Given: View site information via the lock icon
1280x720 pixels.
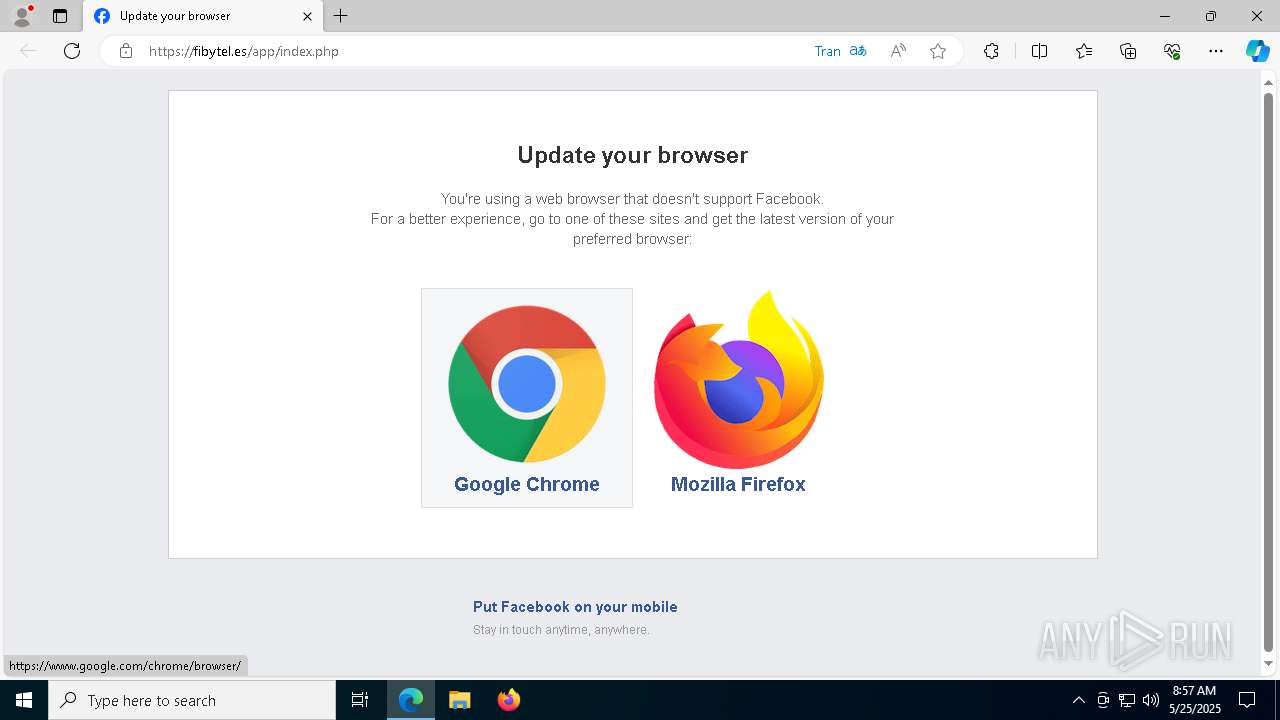Looking at the screenshot, I should [126, 51].
